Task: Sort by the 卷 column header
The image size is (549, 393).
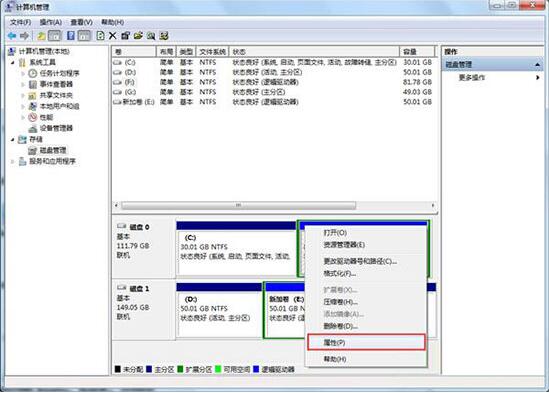Action: pos(134,52)
